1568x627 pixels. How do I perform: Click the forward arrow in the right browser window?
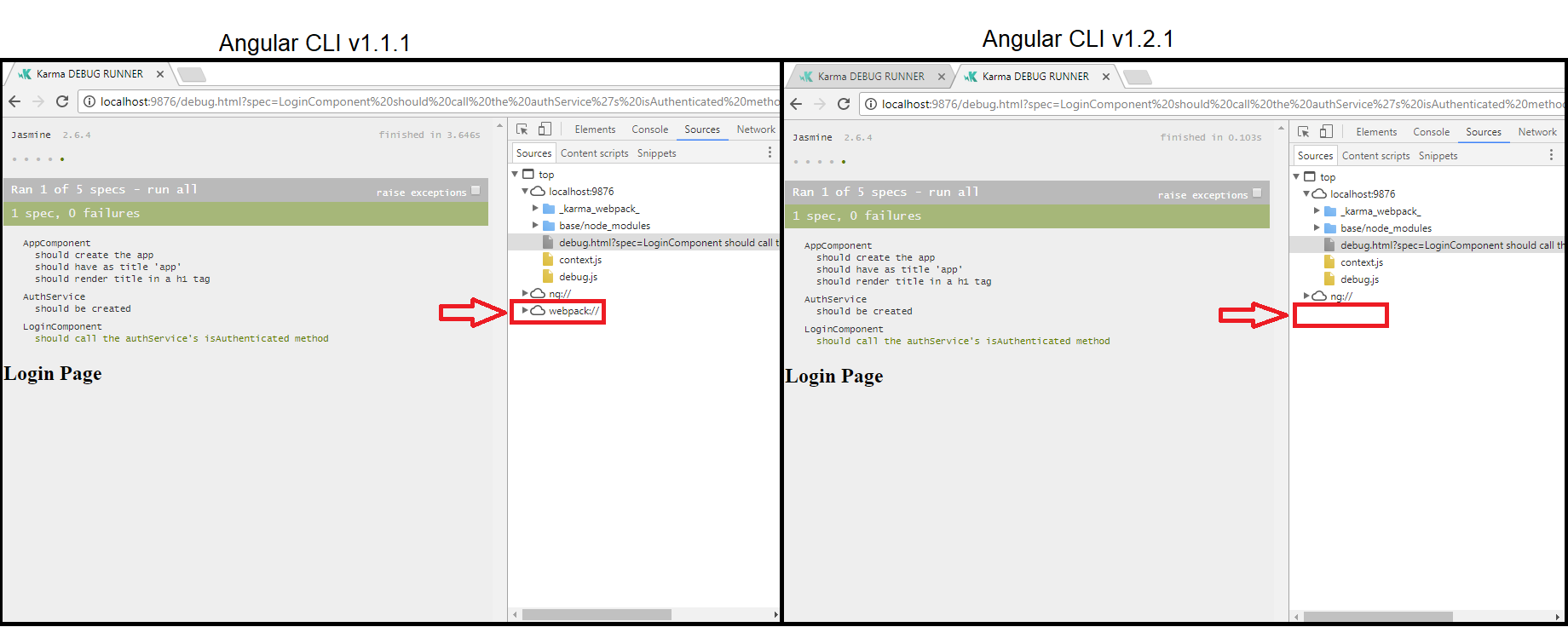coord(820,104)
